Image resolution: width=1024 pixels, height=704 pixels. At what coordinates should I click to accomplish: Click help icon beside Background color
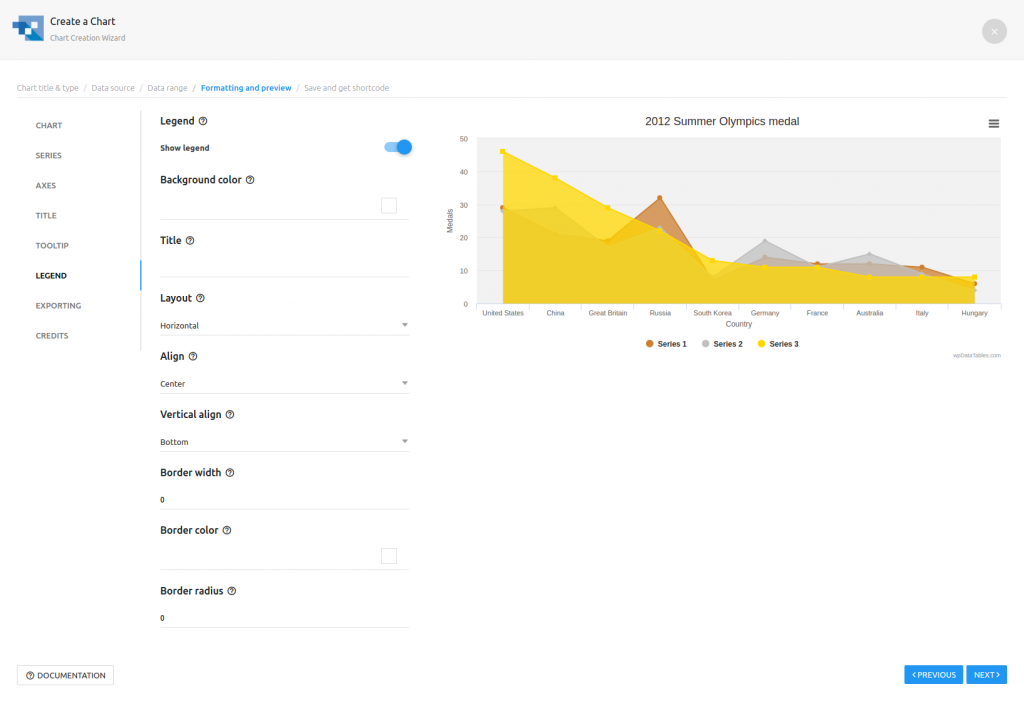[250, 180]
